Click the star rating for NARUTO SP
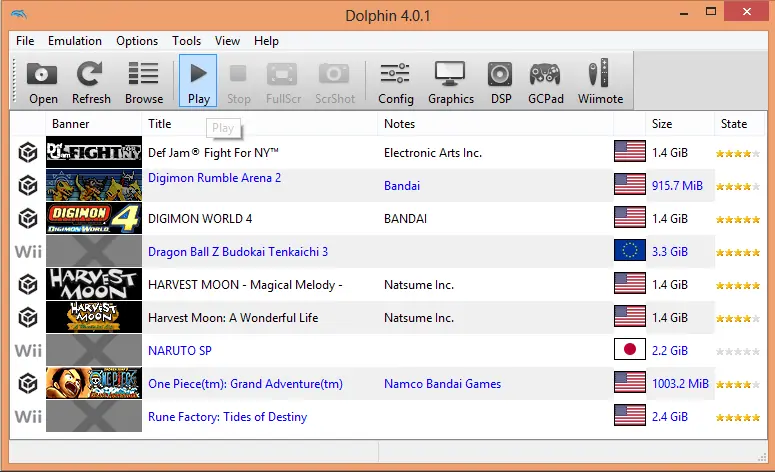The width and height of the screenshot is (775, 472). (738, 351)
